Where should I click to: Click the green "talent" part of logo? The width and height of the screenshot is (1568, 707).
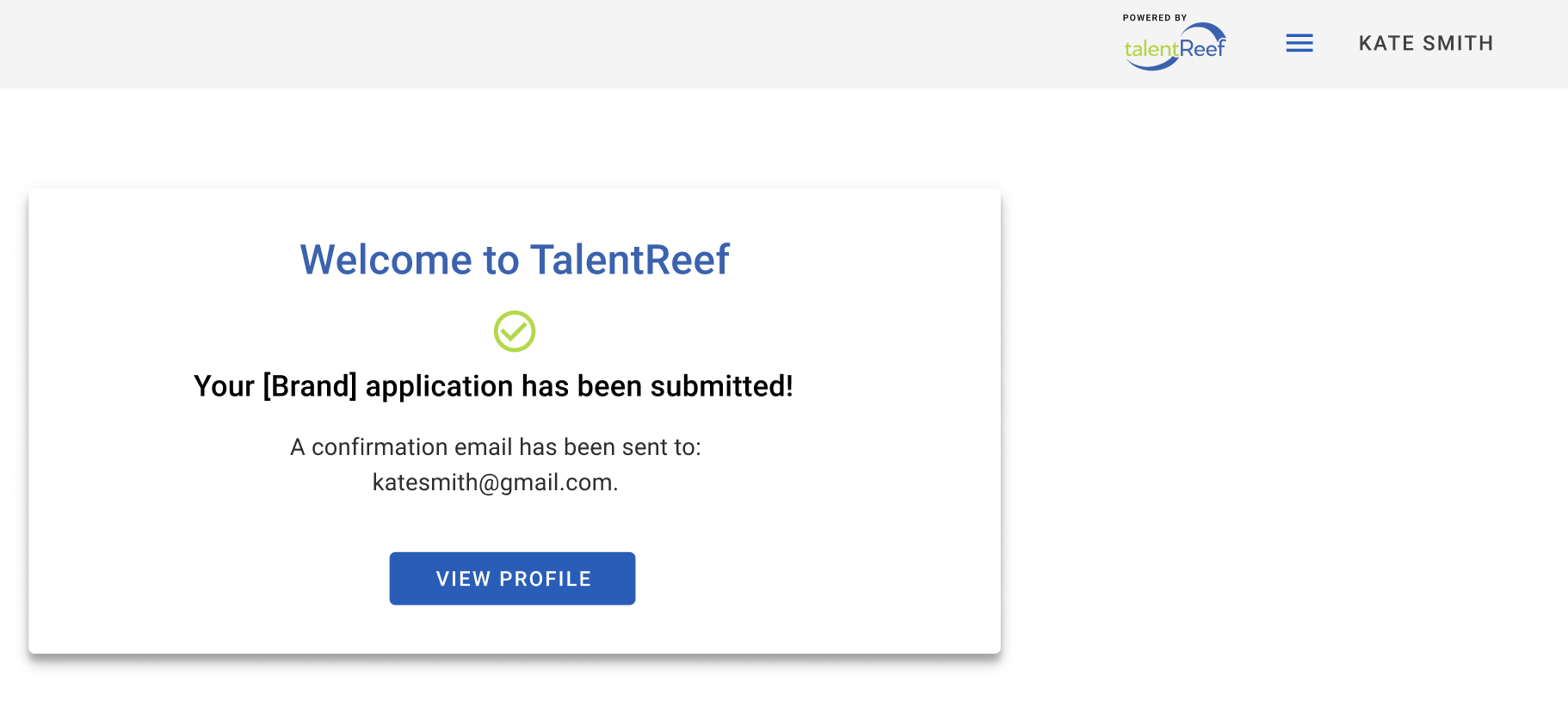pos(1151,50)
